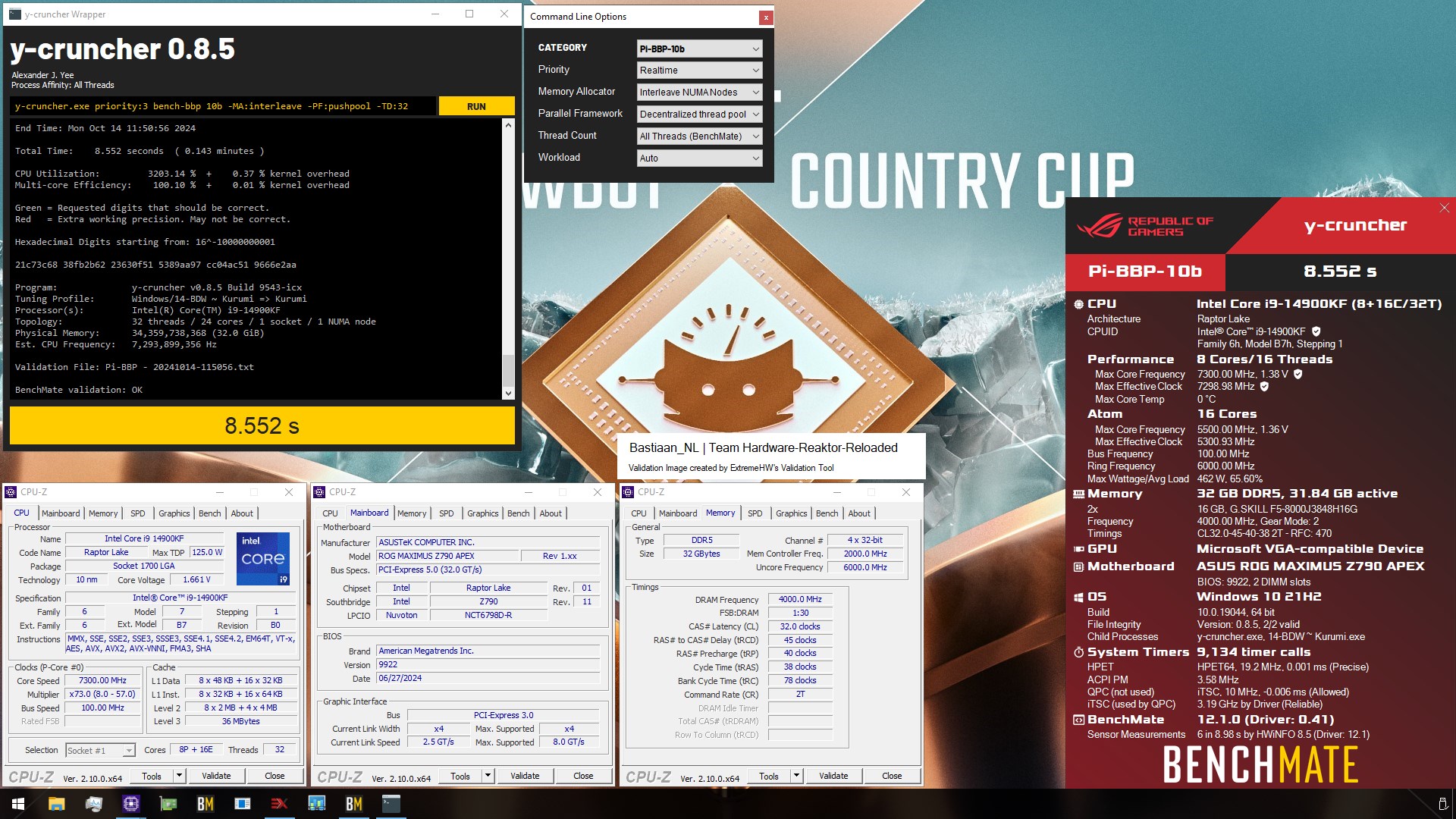Open the green graphics card taskbar icon
1456x819 pixels.
point(168,804)
